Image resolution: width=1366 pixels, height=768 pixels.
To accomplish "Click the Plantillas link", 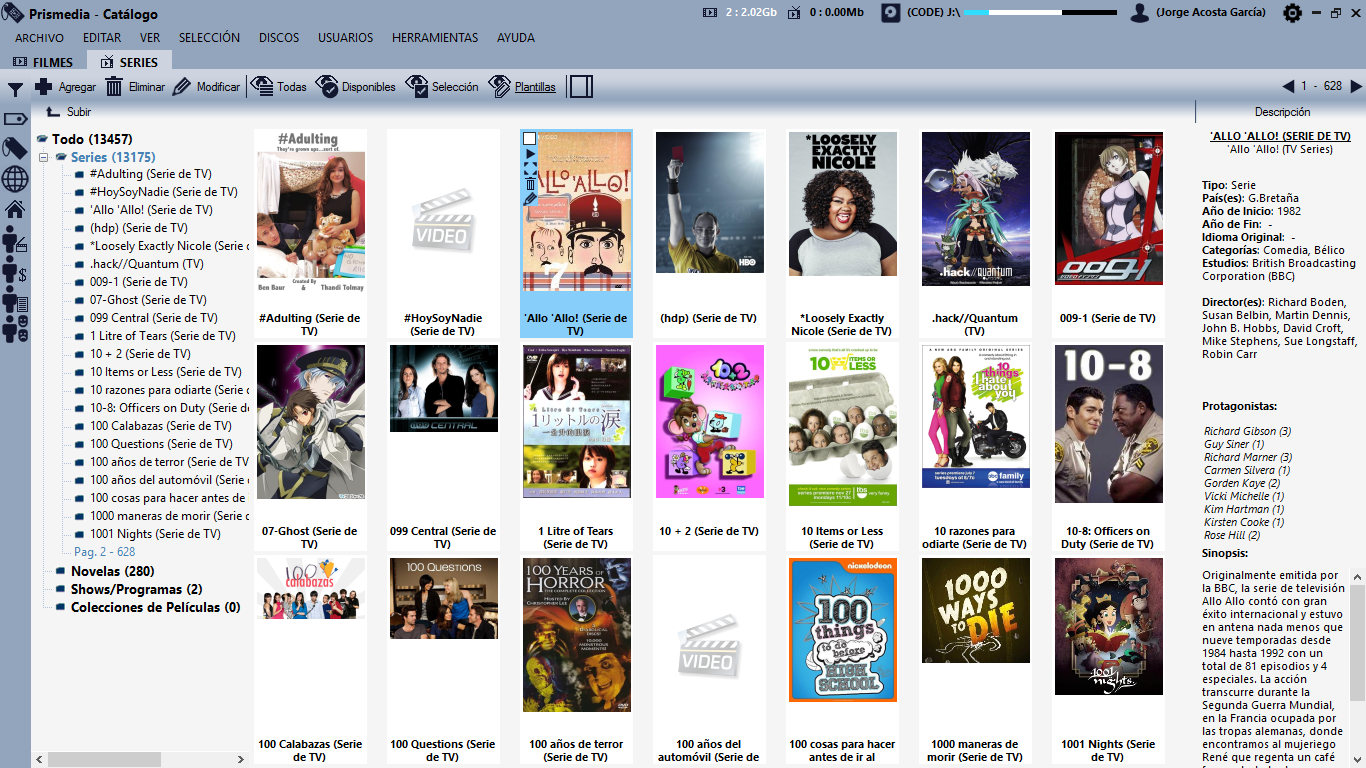I will point(534,87).
